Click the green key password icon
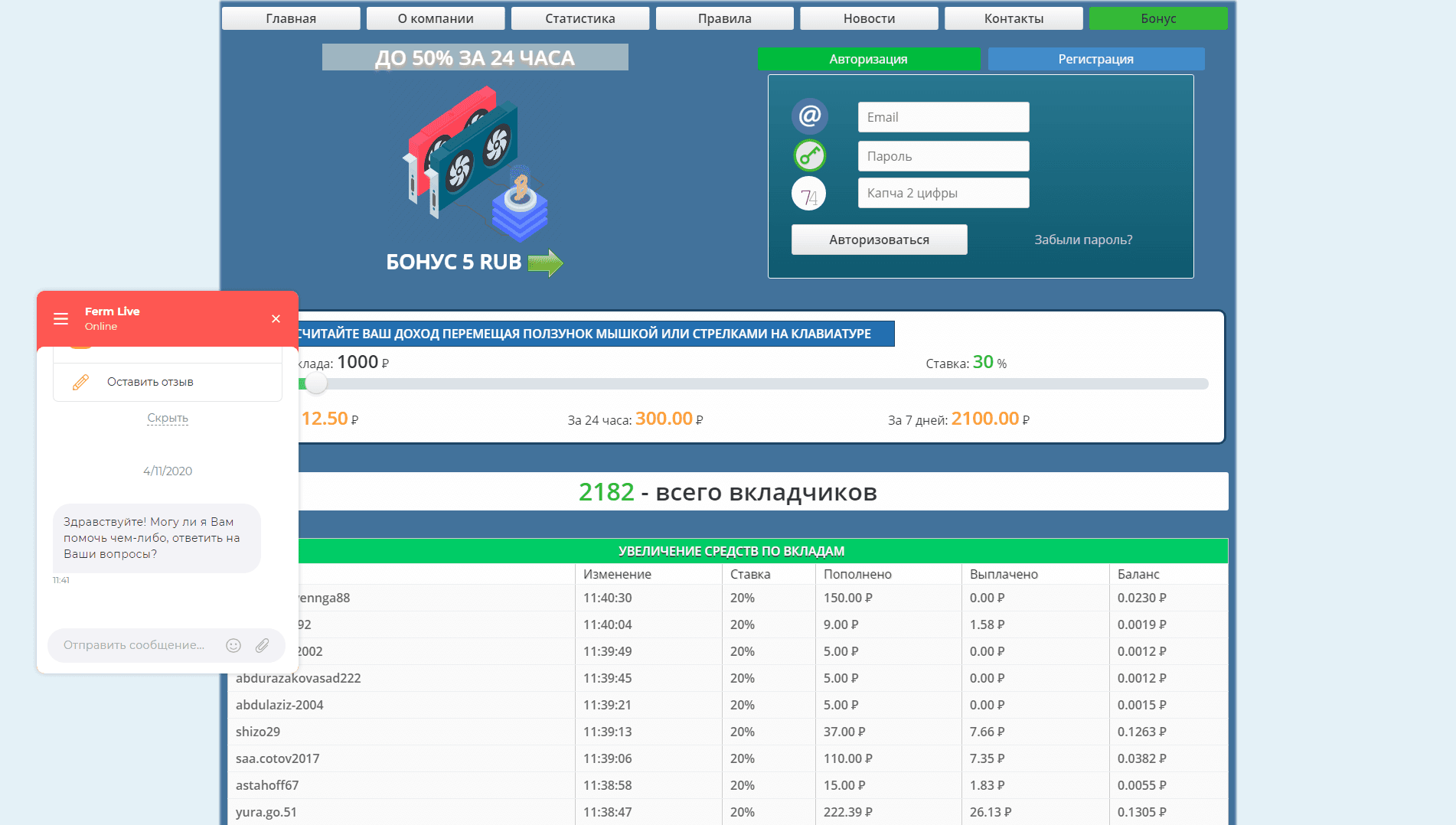The image size is (1456, 825). [x=809, y=156]
